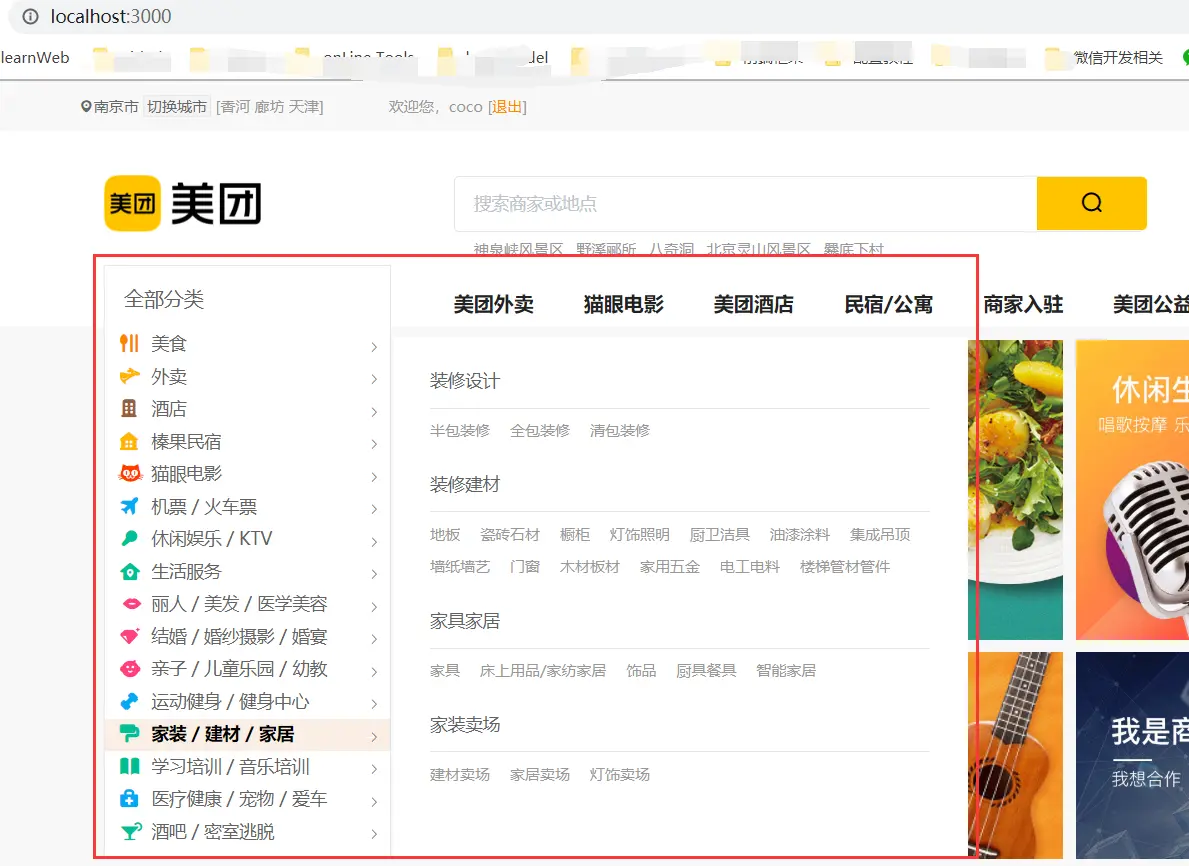Click the cocktail glass icon for 酒吧
The height and width of the screenshot is (866, 1189).
click(x=130, y=832)
